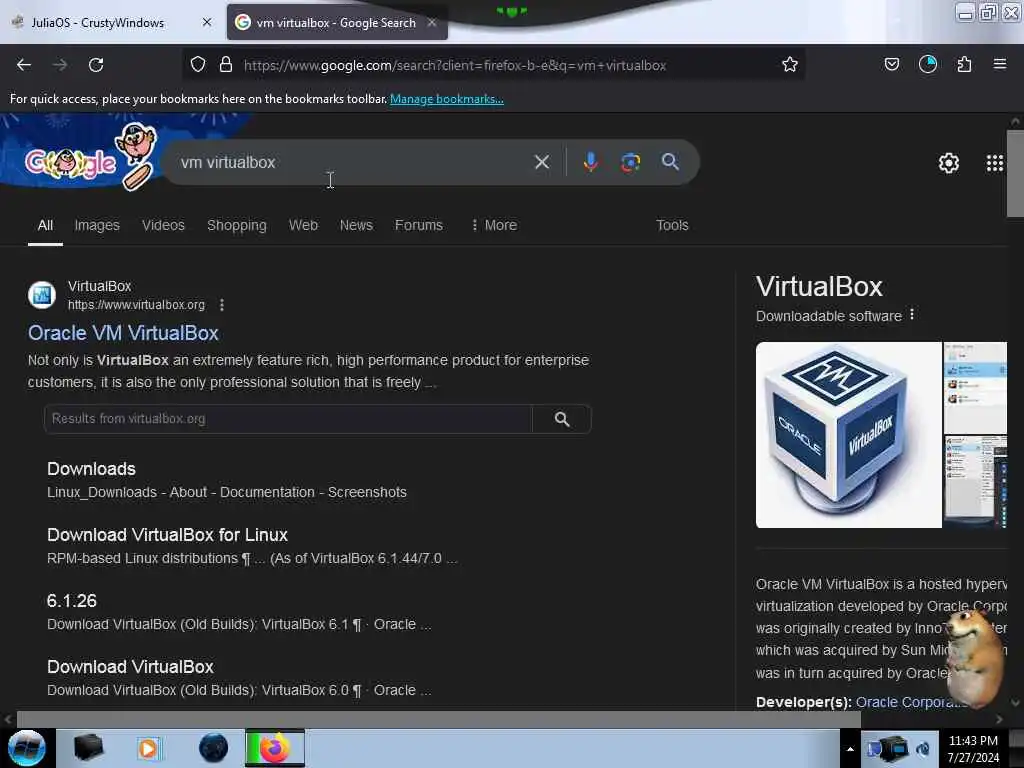
Task: Click the Results from virtualbox.org field
Action: point(287,419)
